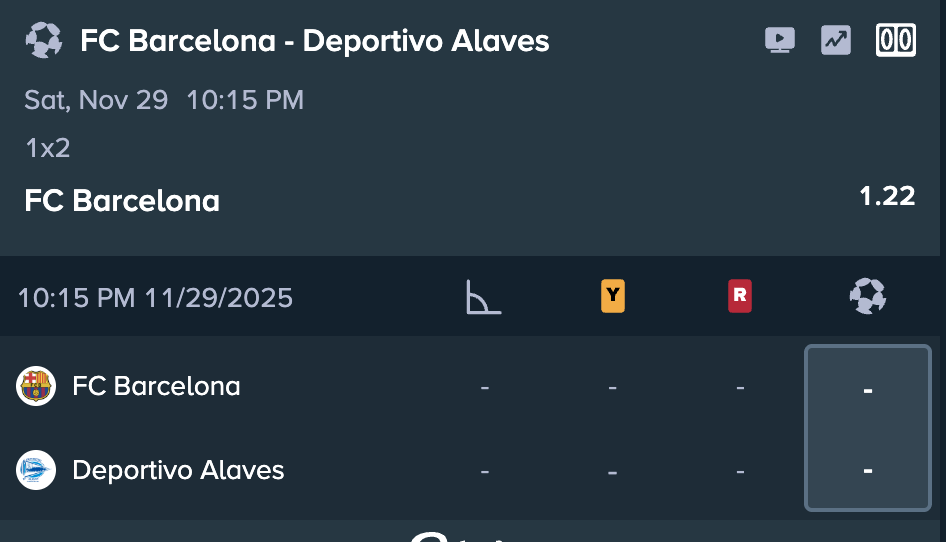Click the live stream TV icon
The image size is (946, 542).
click(x=779, y=40)
